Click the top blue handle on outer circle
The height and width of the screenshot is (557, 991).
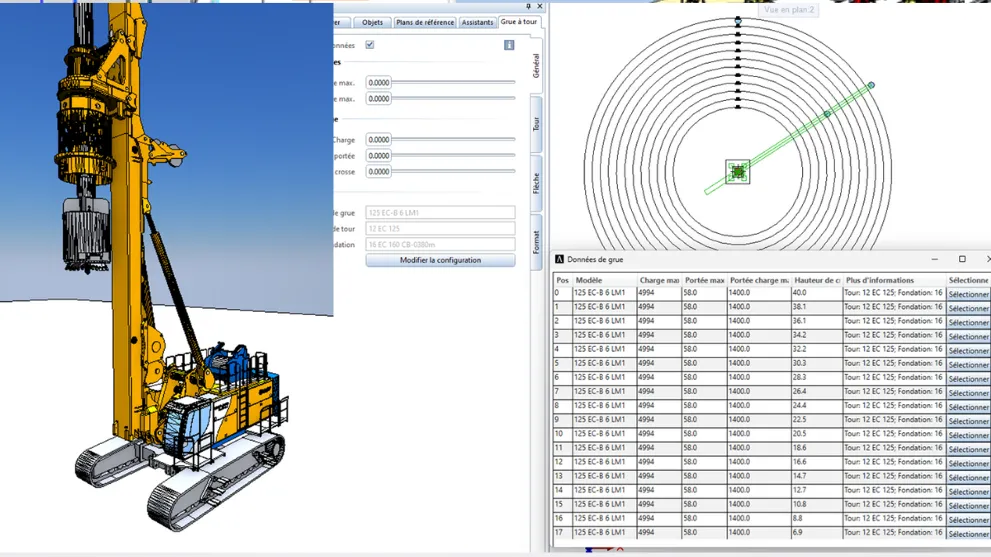(738, 21)
